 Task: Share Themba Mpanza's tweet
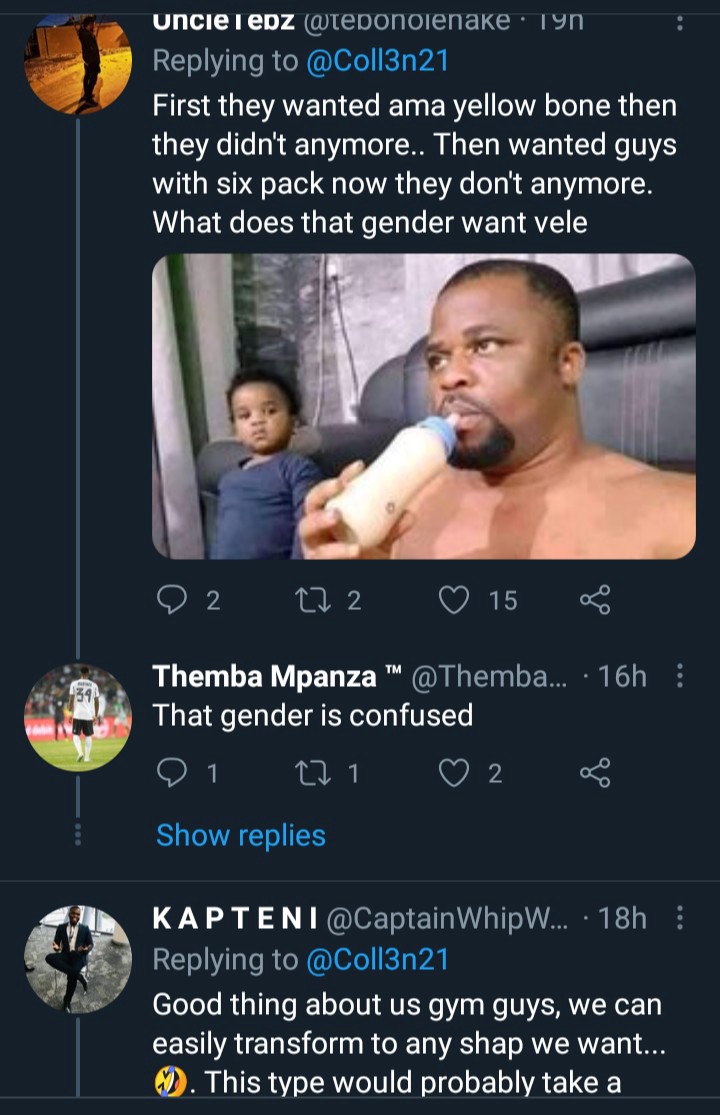(x=595, y=772)
